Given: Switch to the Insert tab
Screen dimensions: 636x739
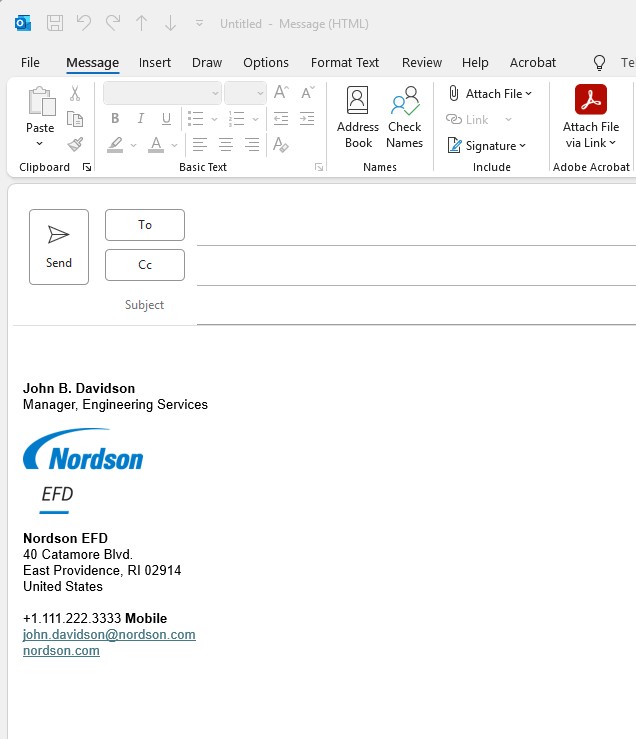Looking at the screenshot, I should click(155, 63).
